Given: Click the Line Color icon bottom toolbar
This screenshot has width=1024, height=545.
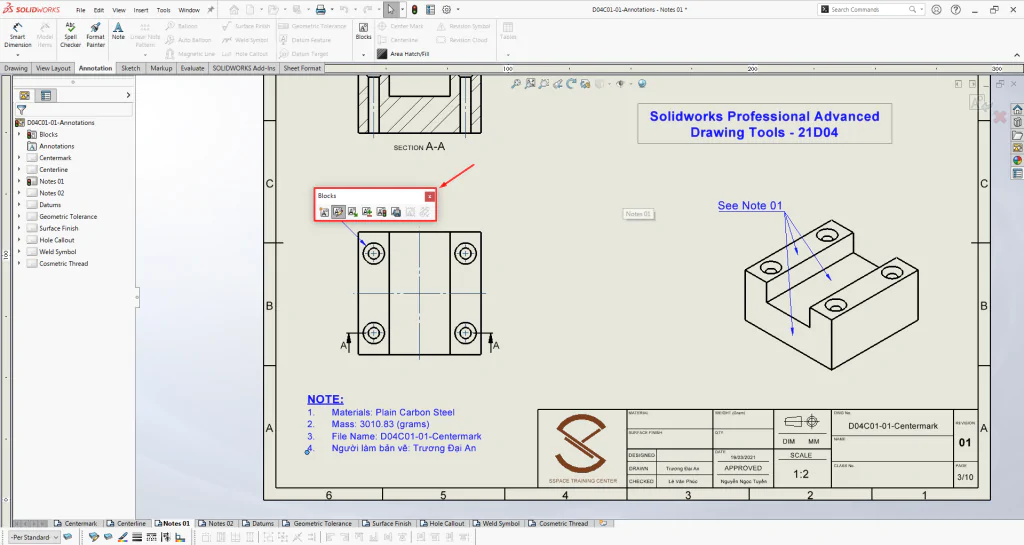Looking at the screenshot, I should tap(123, 537).
